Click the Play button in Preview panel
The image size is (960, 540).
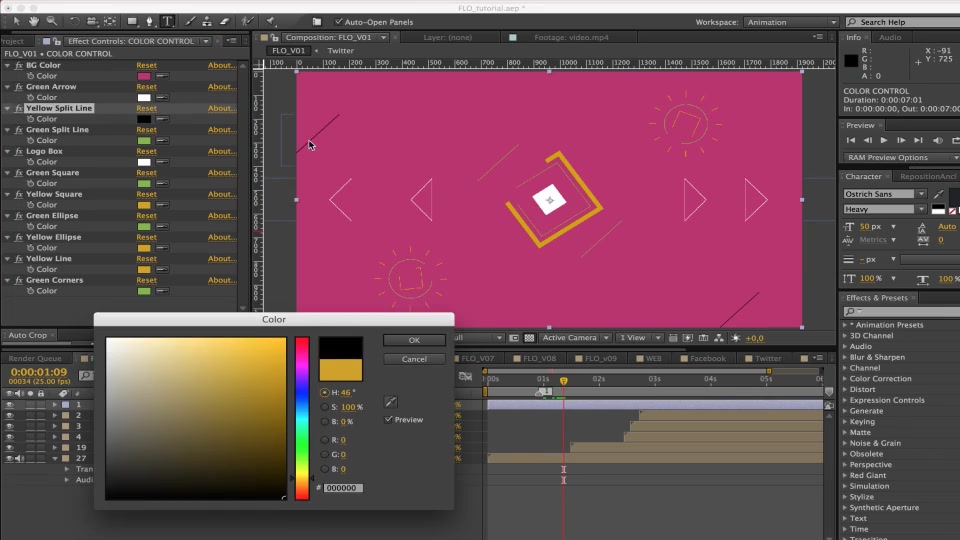point(883,140)
